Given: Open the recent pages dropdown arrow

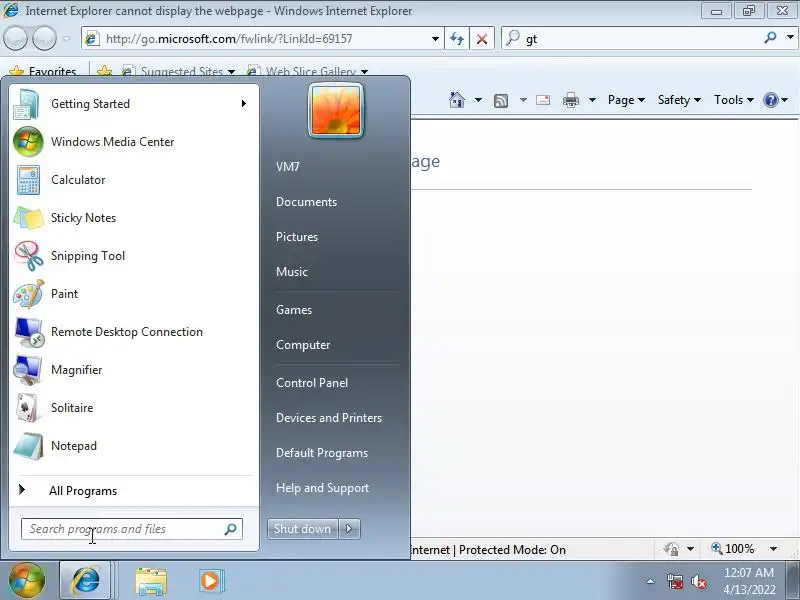Looking at the screenshot, I should click(x=67, y=39).
